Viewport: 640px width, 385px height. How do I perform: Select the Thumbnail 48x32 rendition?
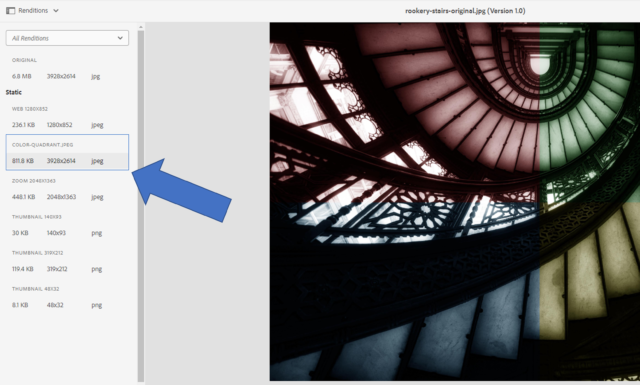(x=67, y=297)
